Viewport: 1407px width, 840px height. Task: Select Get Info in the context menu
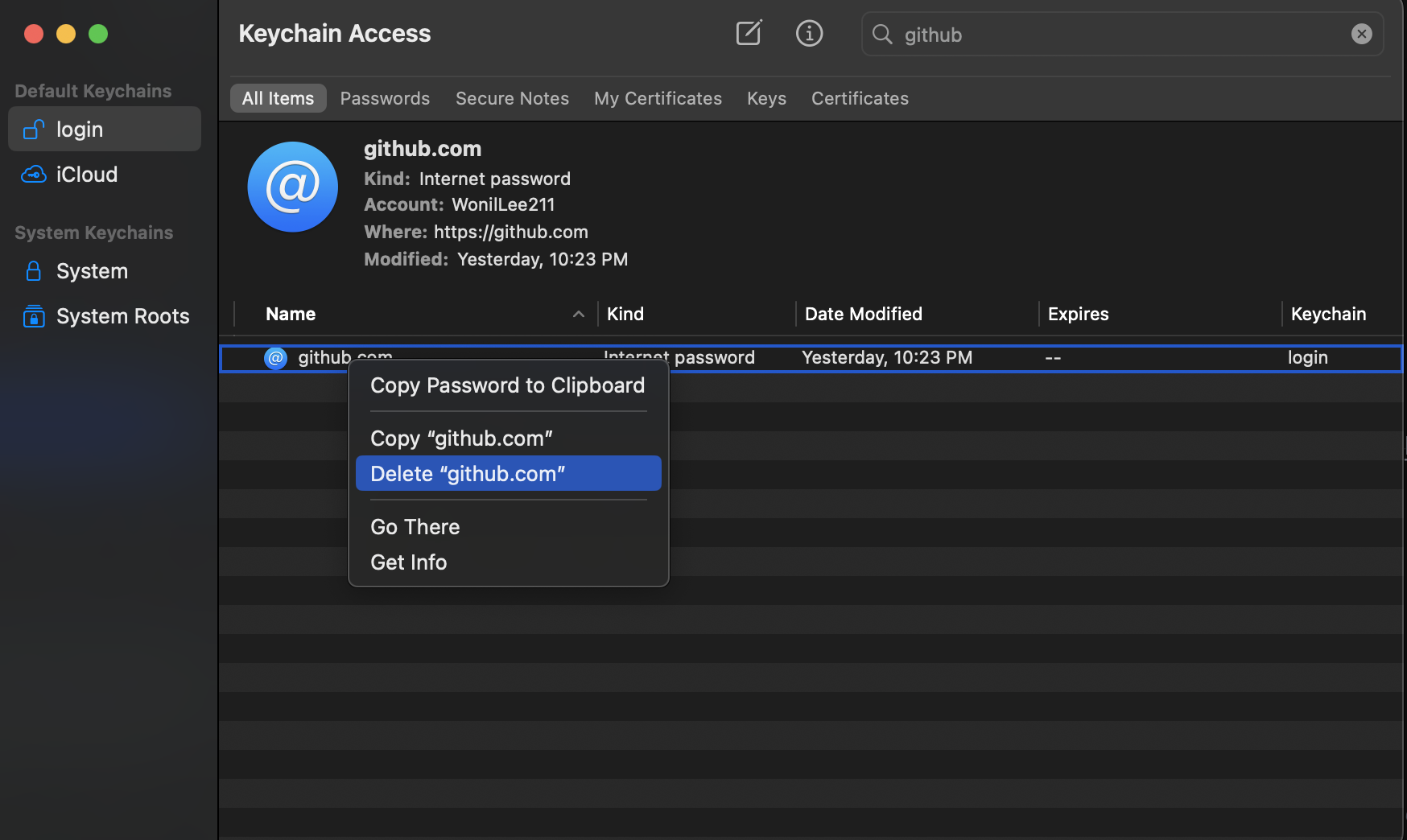[508, 562]
